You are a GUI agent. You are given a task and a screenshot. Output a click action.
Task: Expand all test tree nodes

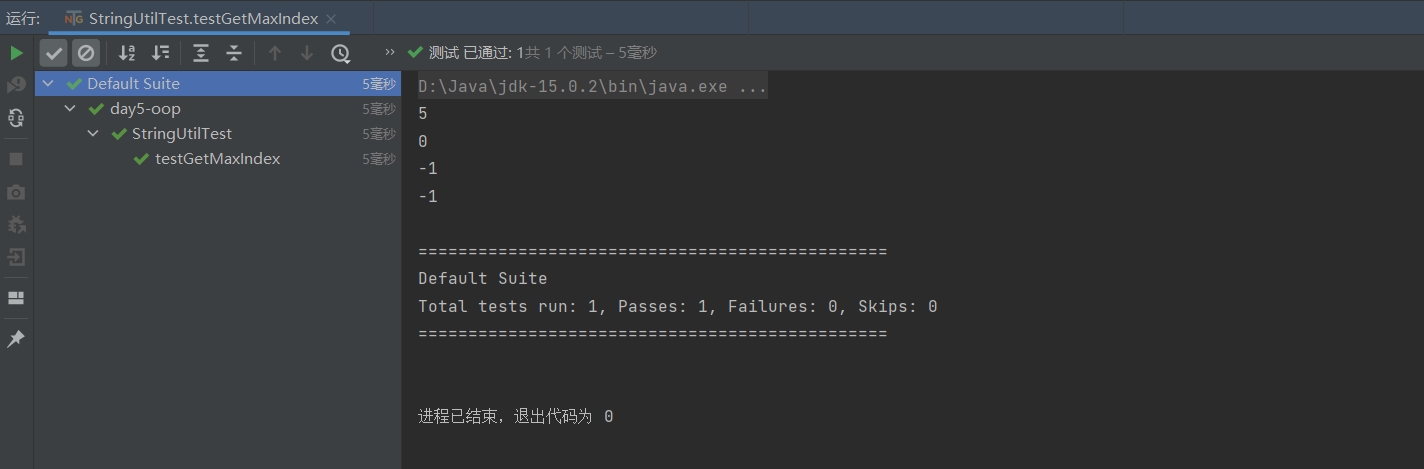[x=201, y=53]
